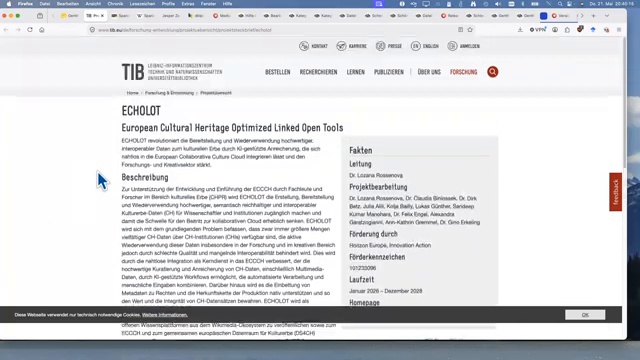The width and height of the screenshot is (640, 360).
Task: Open the Bestellen navigation menu
Action: click(x=278, y=72)
